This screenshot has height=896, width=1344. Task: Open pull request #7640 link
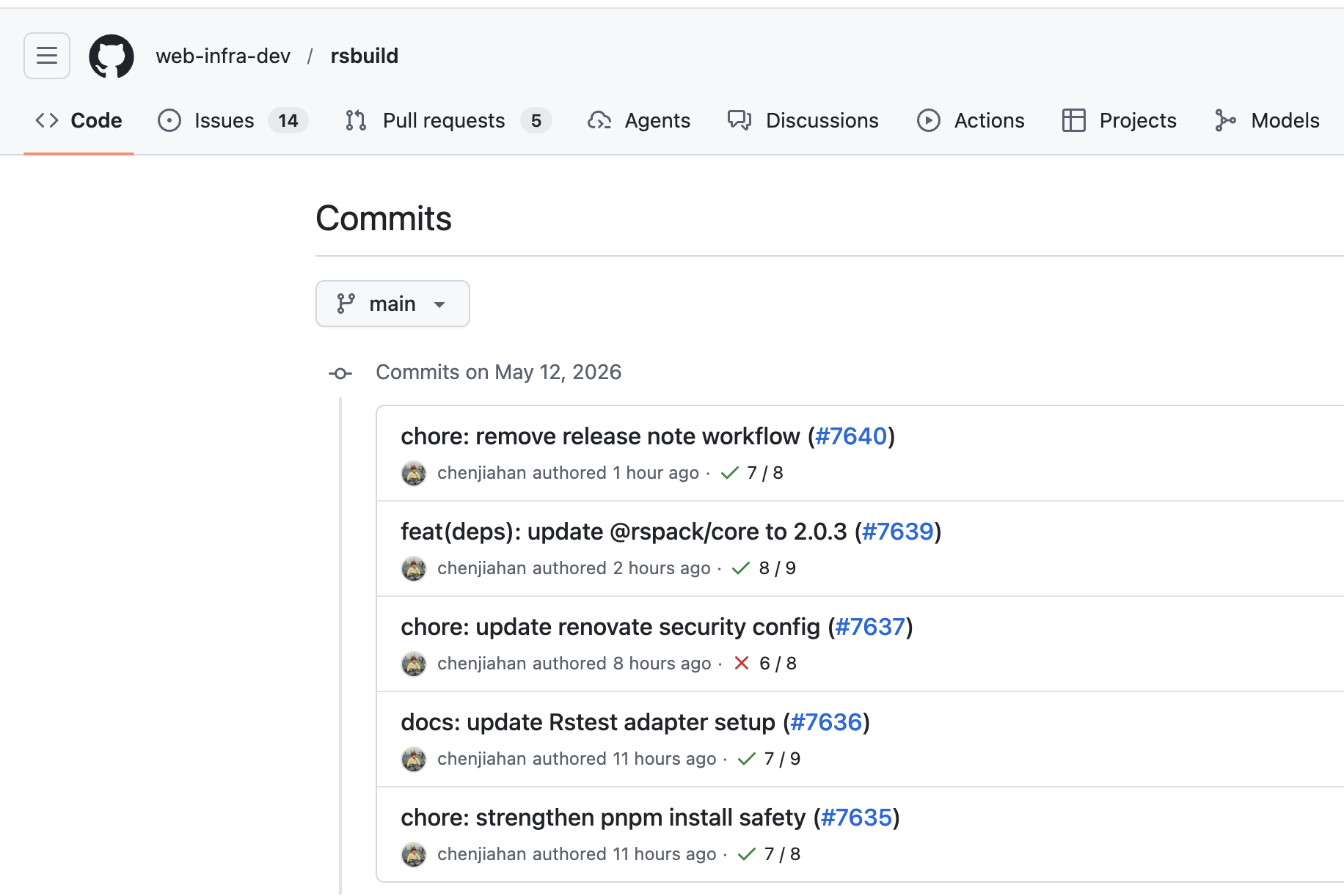(851, 436)
